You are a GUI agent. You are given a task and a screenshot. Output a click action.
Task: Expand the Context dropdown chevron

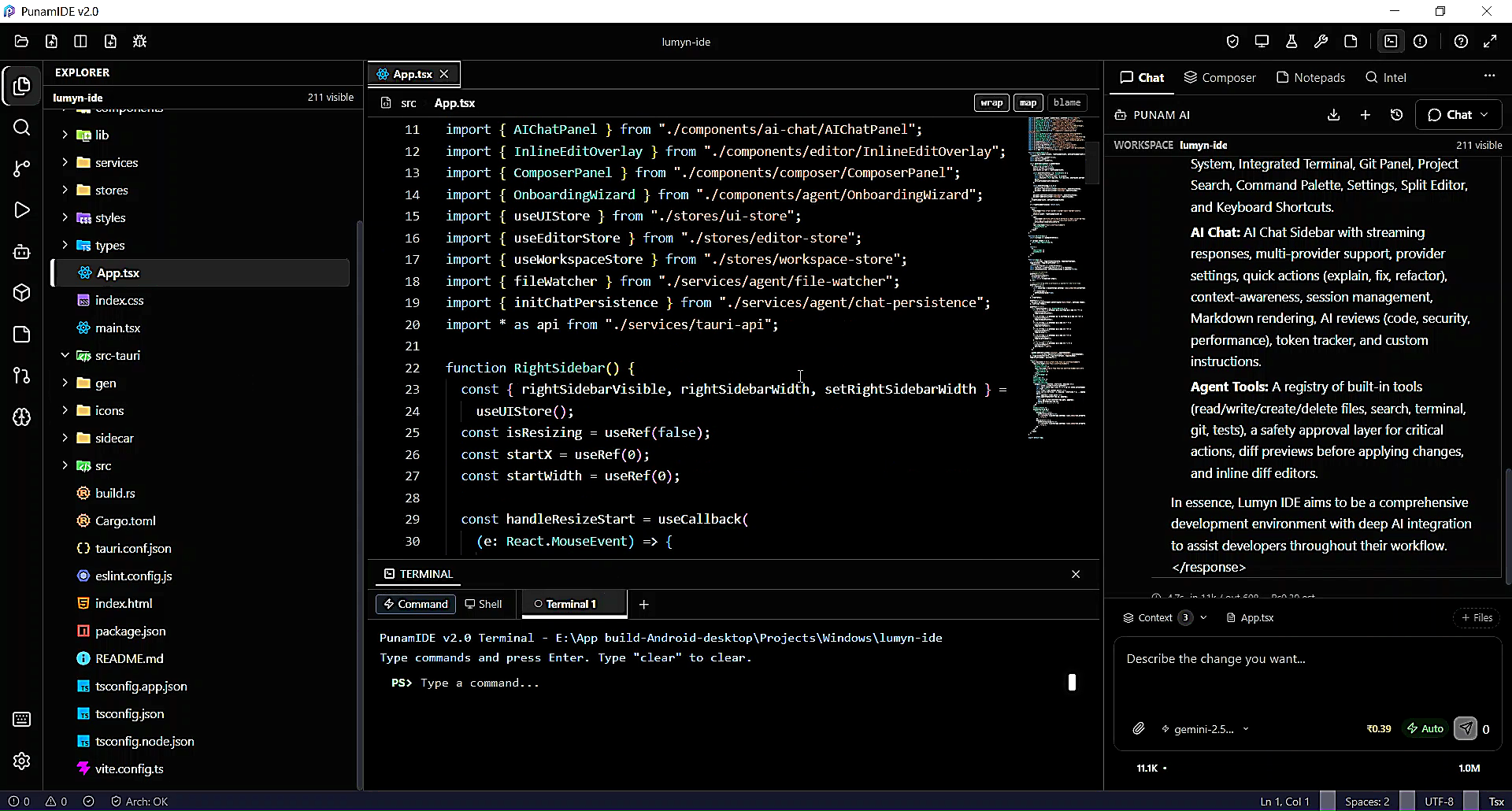pyautogui.click(x=1203, y=618)
